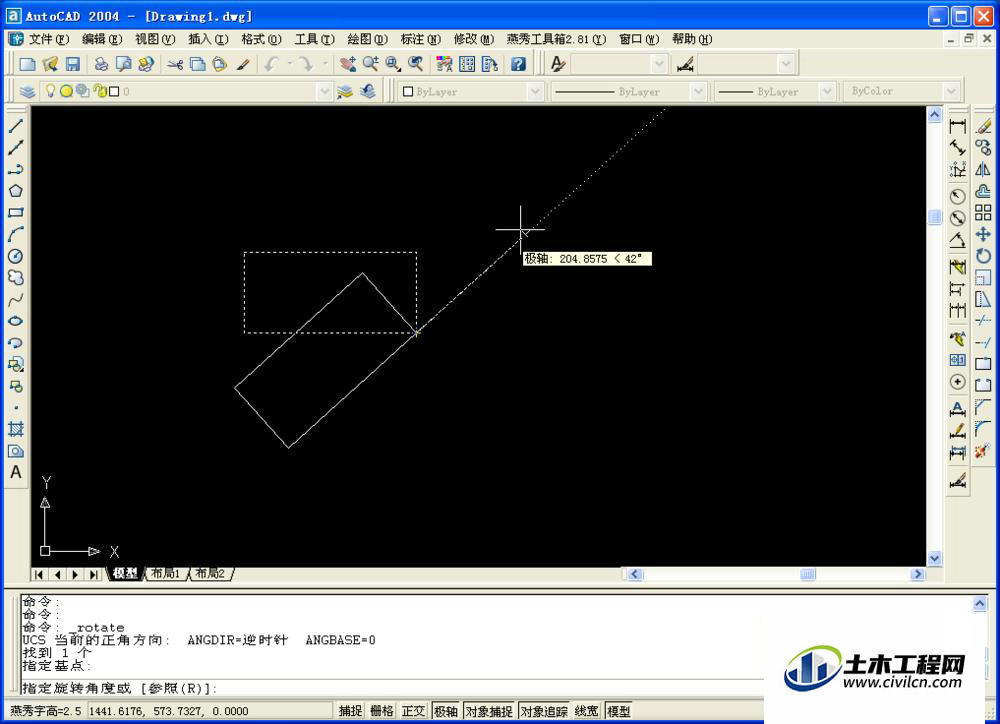Select the Line tool in the draw toolbar
Screen dimensions: 1000x724
point(16,126)
